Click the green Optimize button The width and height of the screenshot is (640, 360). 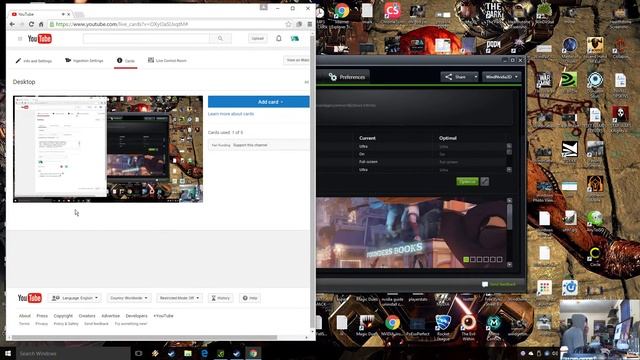point(467,181)
